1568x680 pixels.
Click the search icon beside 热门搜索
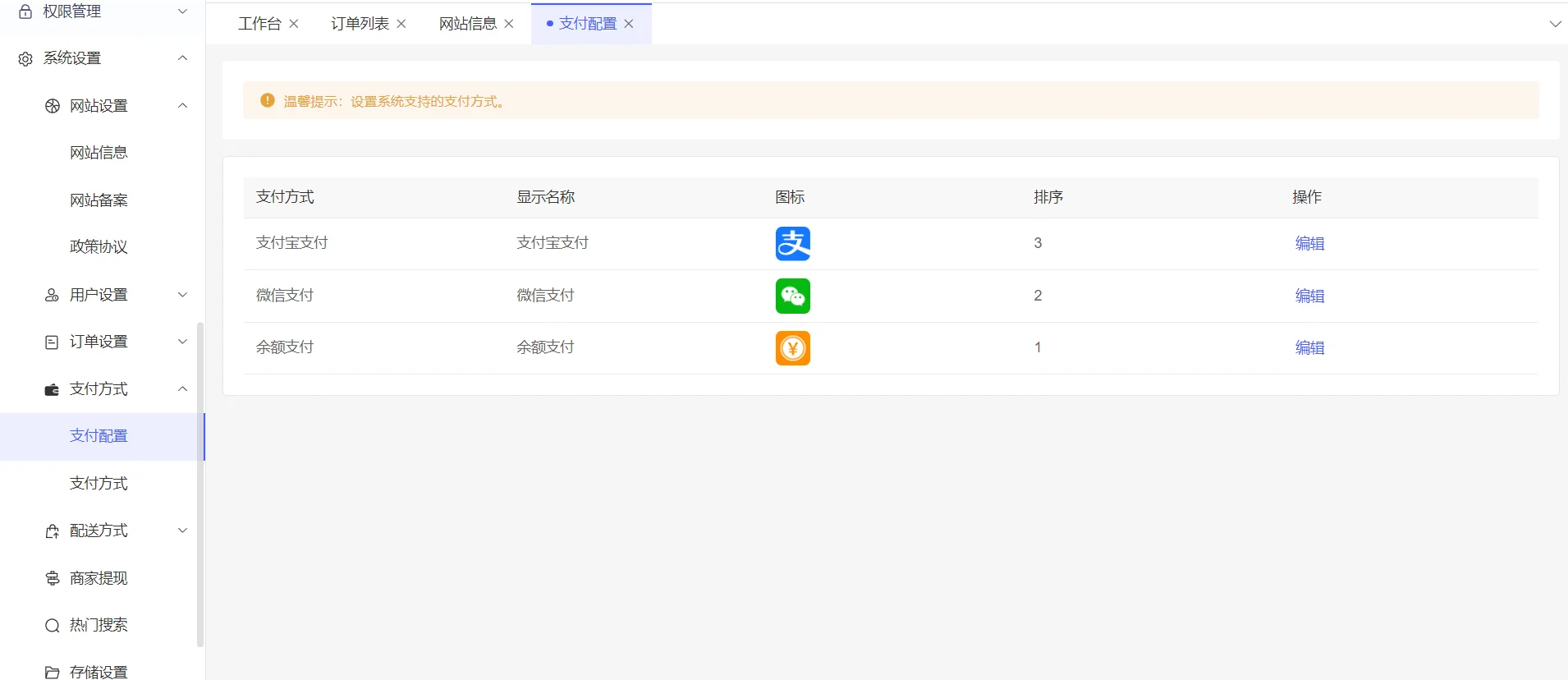[x=52, y=626]
